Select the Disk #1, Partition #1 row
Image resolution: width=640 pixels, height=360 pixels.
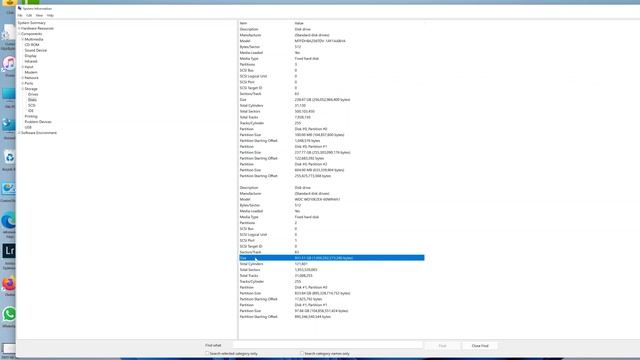click(x=331, y=305)
